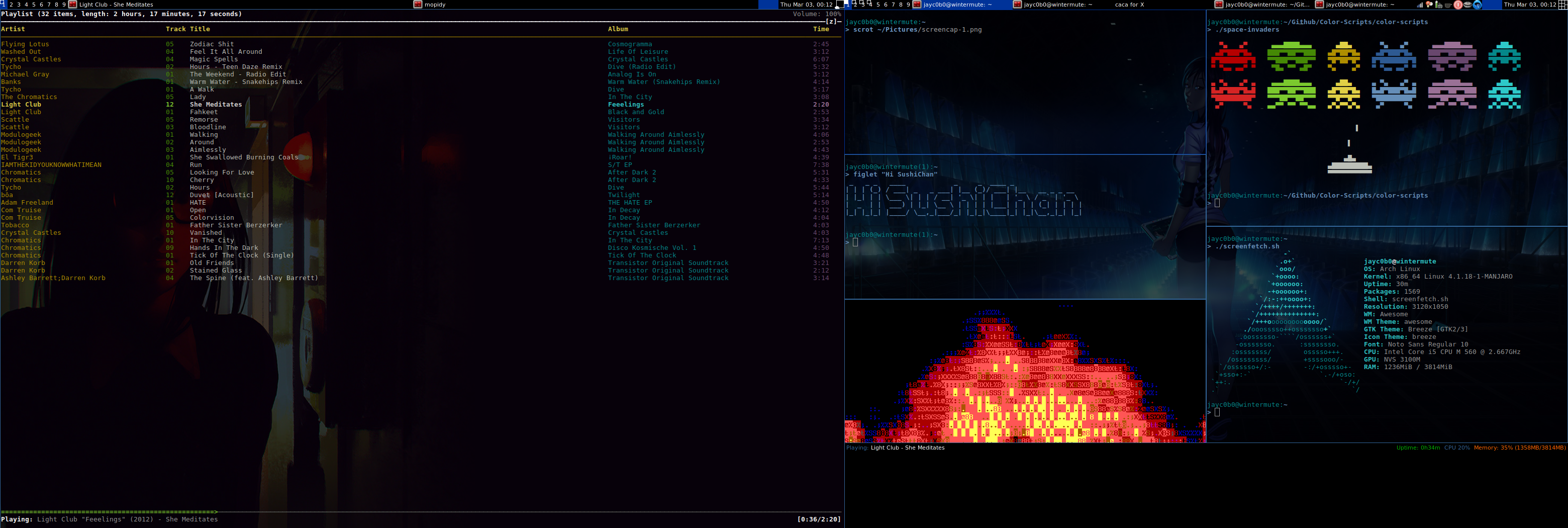This screenshot has width=1568, height=528.
Task: Click the lightbulb icon in system tray
Action: [x=1429, y=5]
